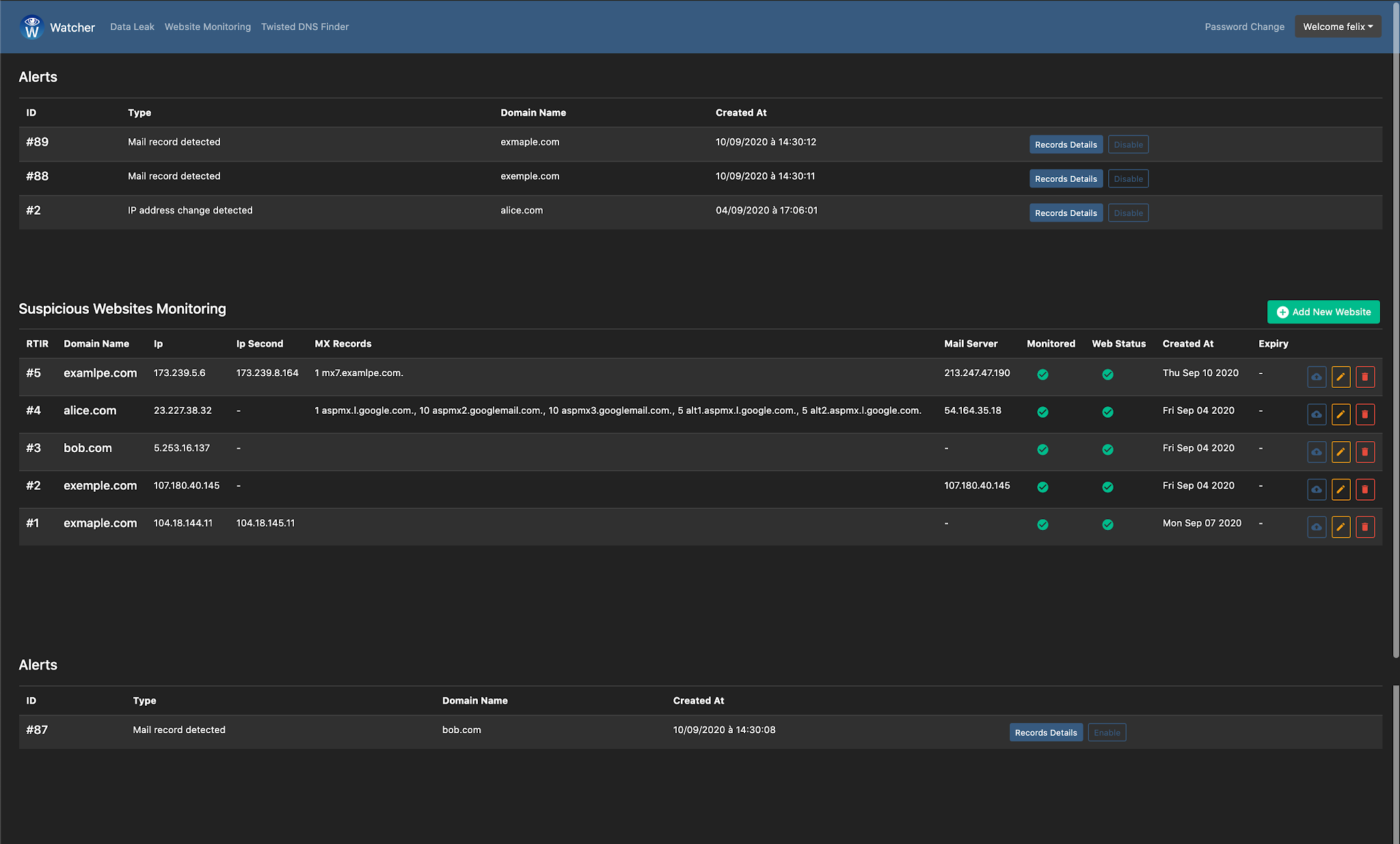Viewport: 1400px width, 844px height.
Task: Click cloud upload icon for exemple.com
Action: point(1316,490)
